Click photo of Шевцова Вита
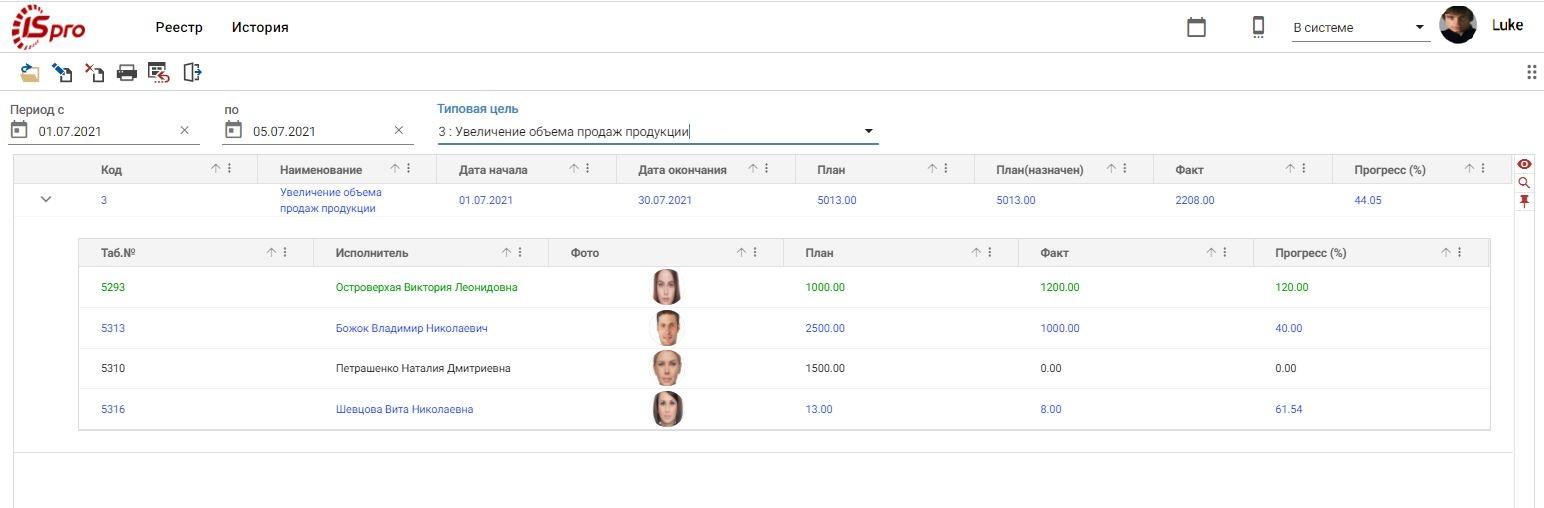Screen dimensions: 1544x508 pos(667,409)
